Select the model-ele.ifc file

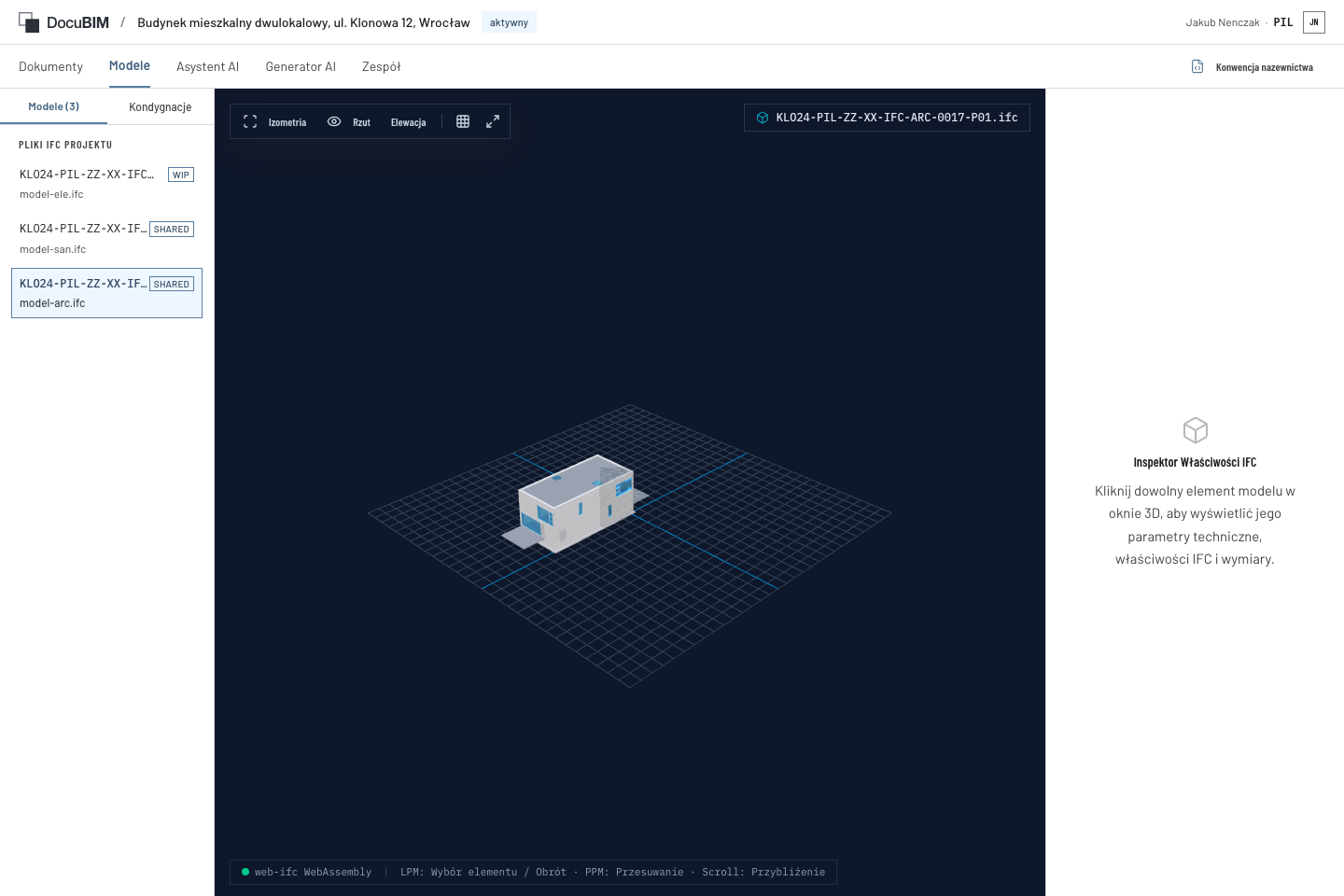[x=106, y=184]
